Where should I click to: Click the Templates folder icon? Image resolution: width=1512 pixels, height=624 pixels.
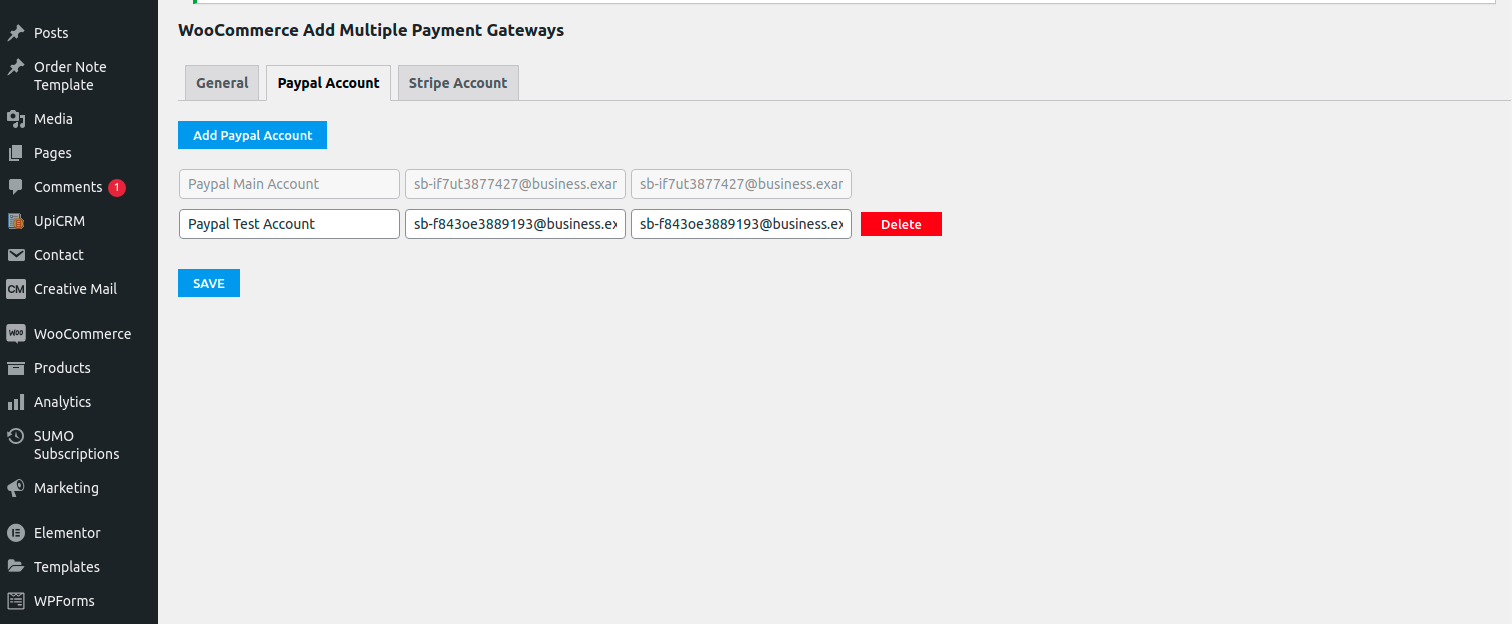coord(16,567)
